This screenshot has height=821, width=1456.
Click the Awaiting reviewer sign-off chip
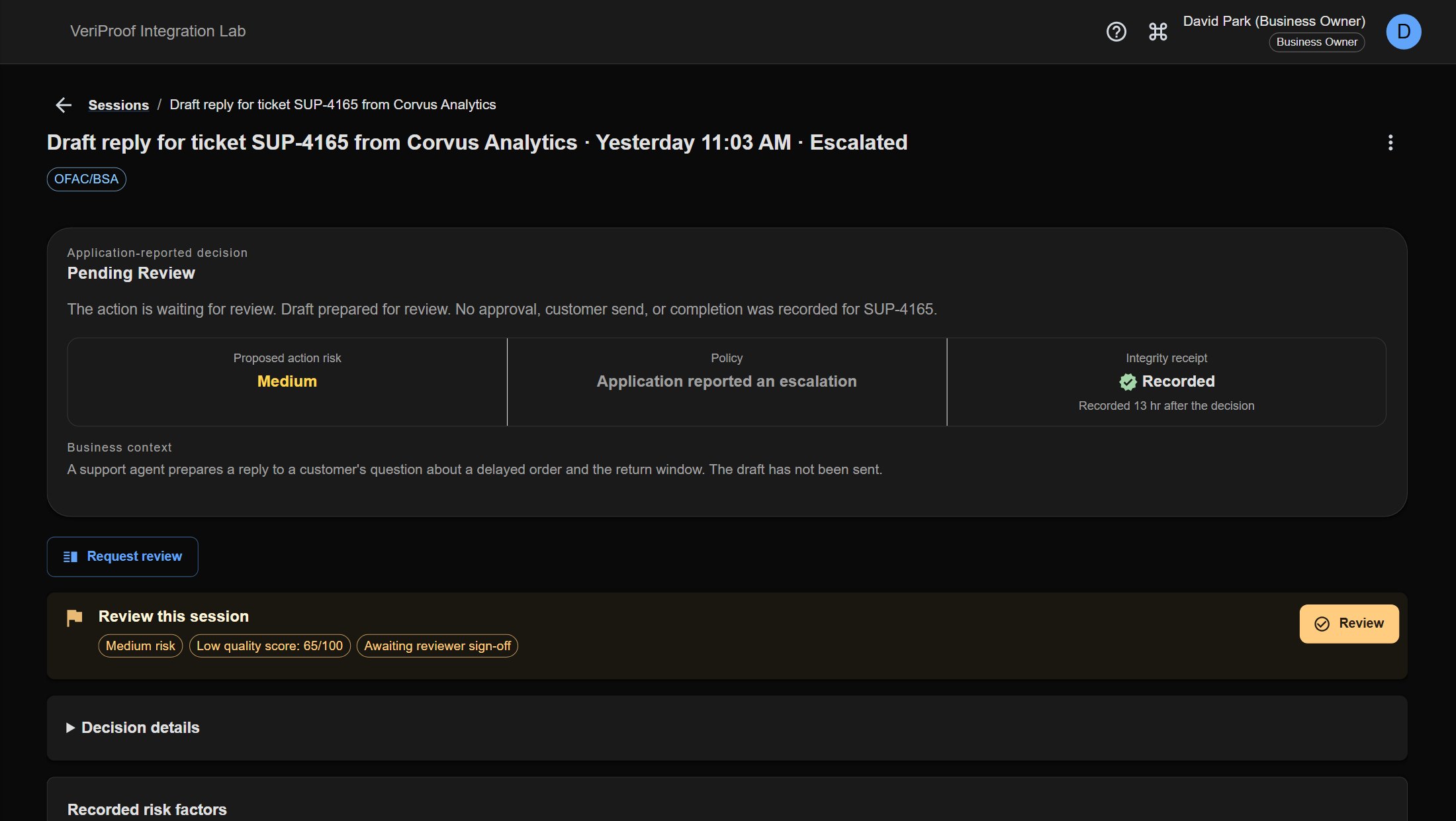pos(437,646)
